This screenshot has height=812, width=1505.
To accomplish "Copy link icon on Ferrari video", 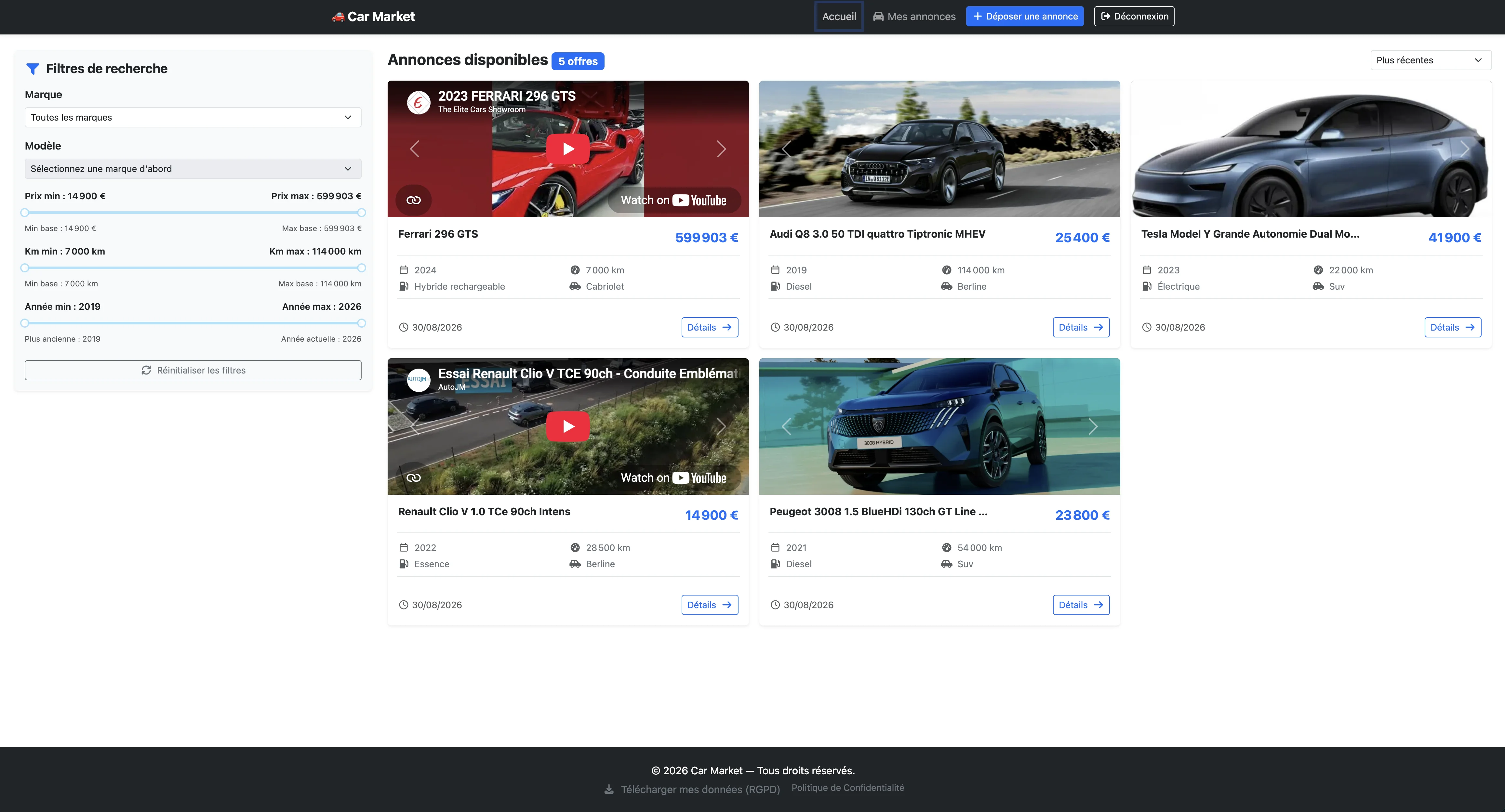I will tap(414, 200).
